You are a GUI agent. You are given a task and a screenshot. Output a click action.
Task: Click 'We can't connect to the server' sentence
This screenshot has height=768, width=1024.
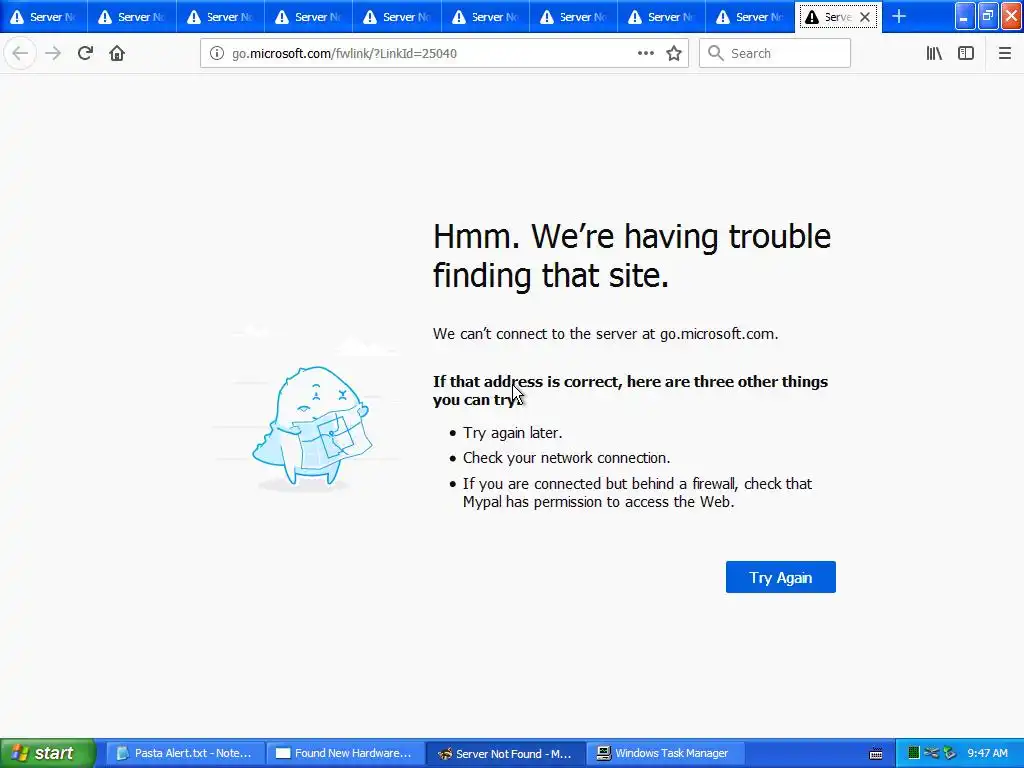click(x=605, y=334)
